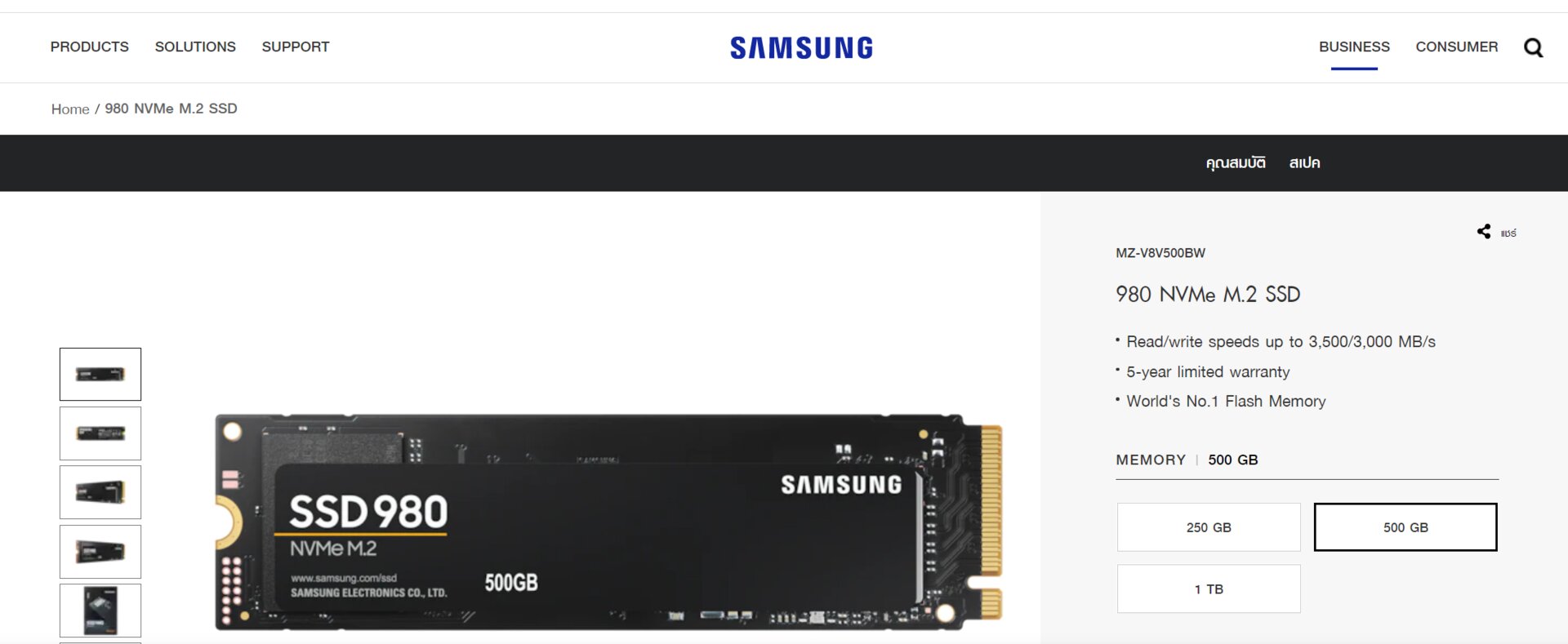Select the third angled SSD thumbnail
Image resolution: width=1568 pixels, height=644 pixels.
[x=100, y=492]
